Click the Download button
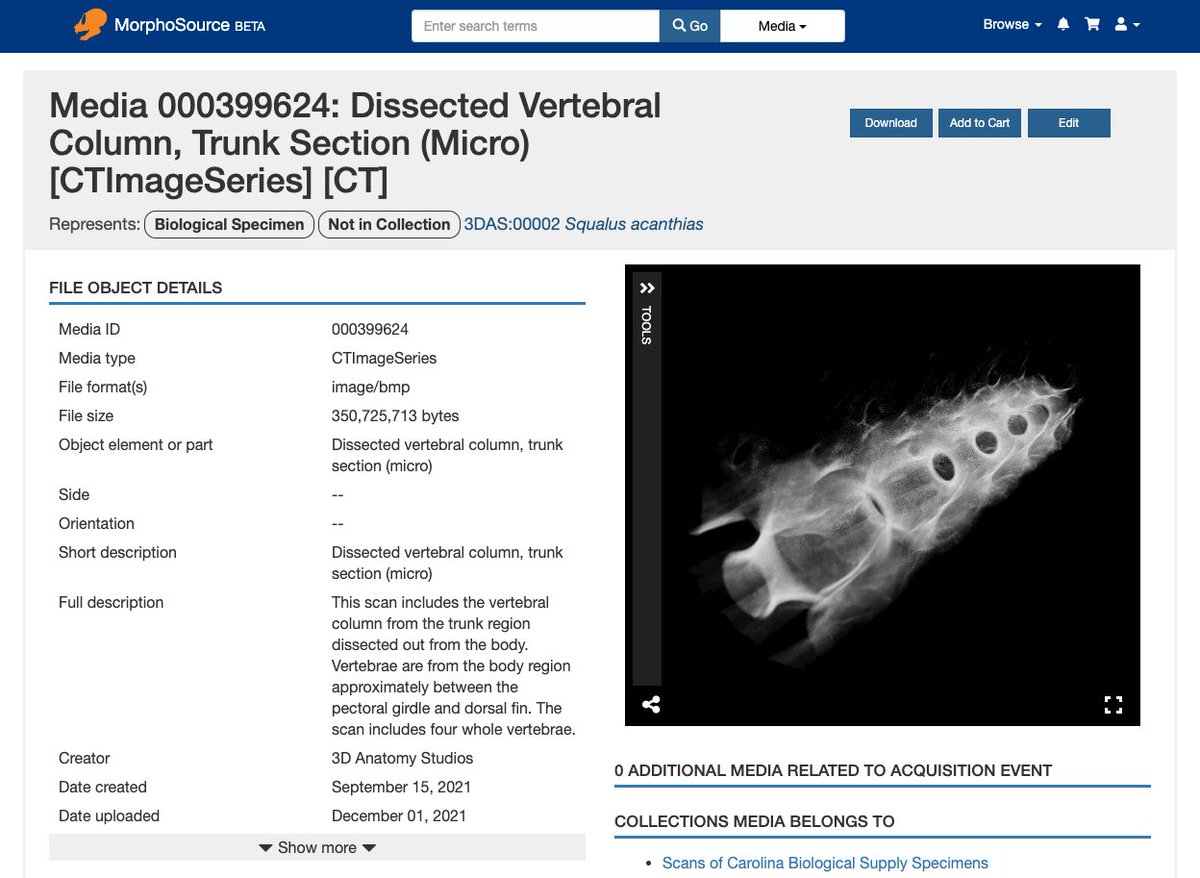 coord(891,123)
